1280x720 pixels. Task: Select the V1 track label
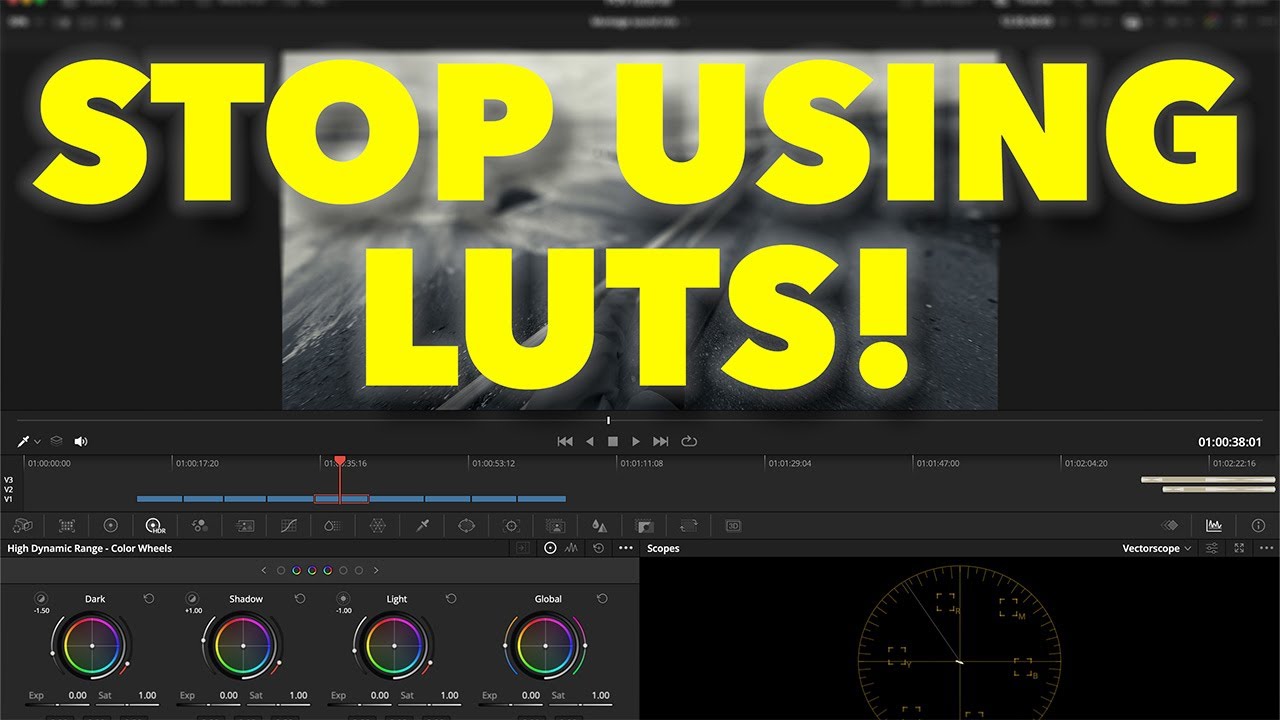[x=8, y=499]
